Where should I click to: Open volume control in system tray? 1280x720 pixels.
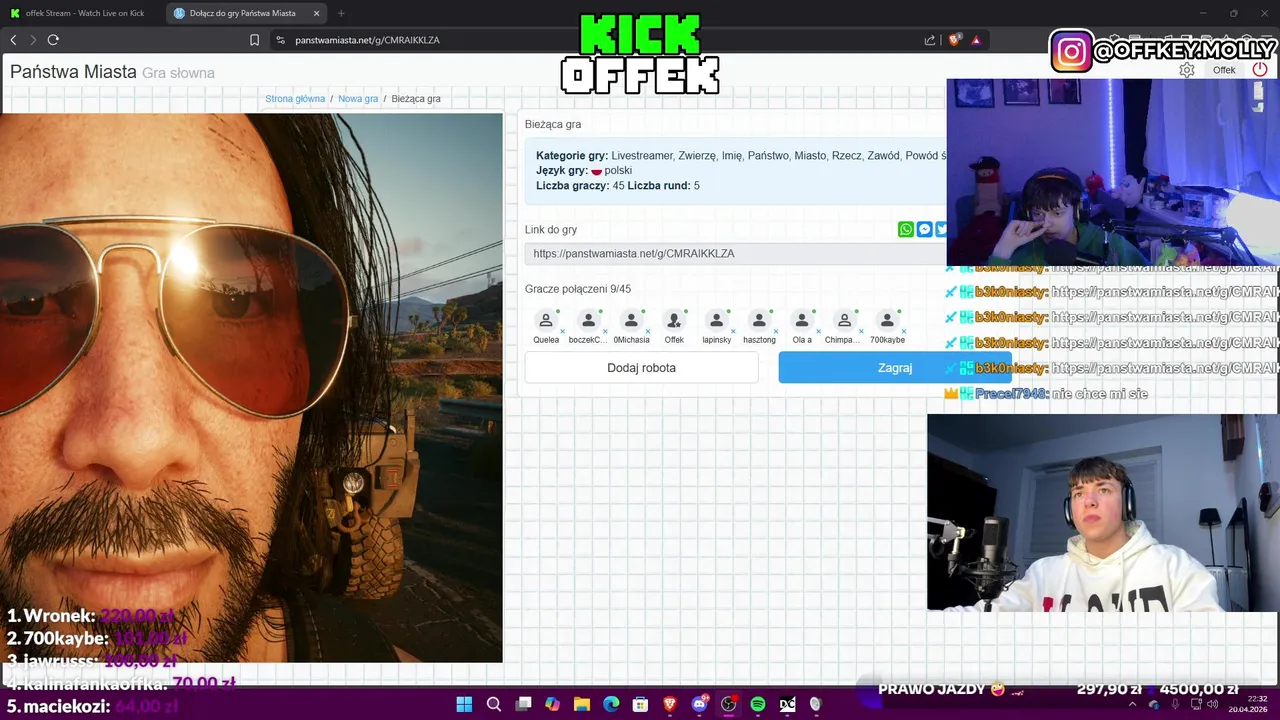coord(1213,704)
